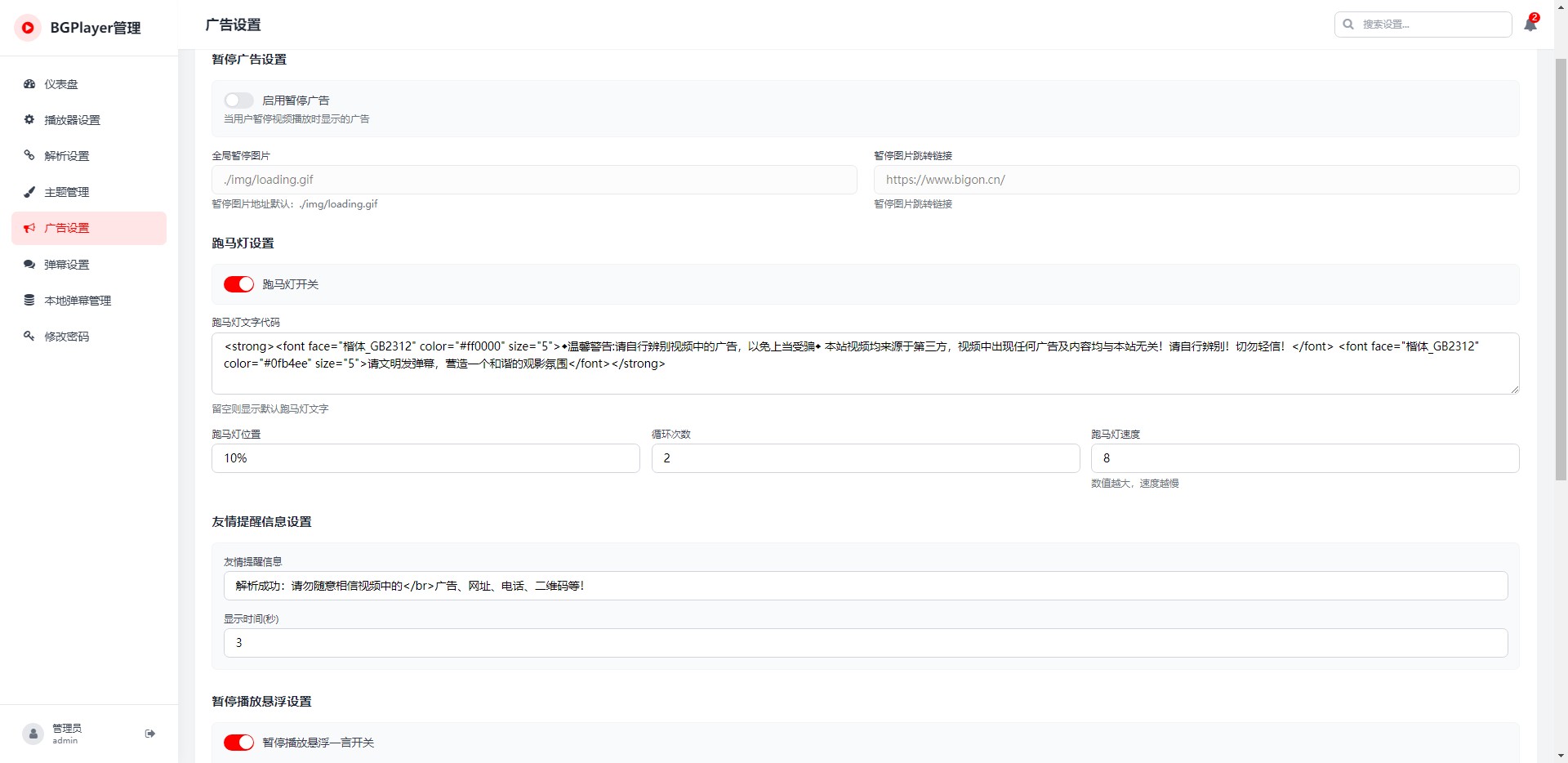Click the logout icon beside admin
This screenshot has height=763, width=1568.
click(150, 734)
